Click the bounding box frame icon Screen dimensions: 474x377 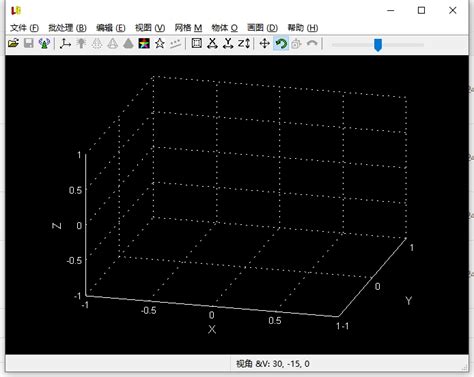coord(197,43)
